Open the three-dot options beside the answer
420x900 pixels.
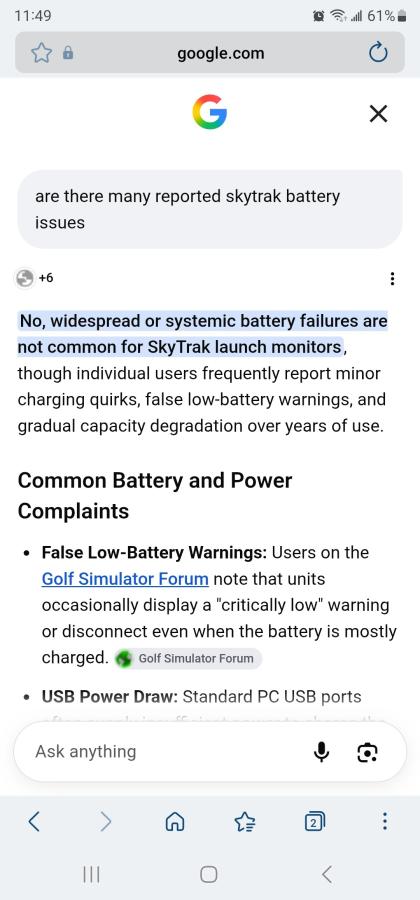(x=392, y=279)
